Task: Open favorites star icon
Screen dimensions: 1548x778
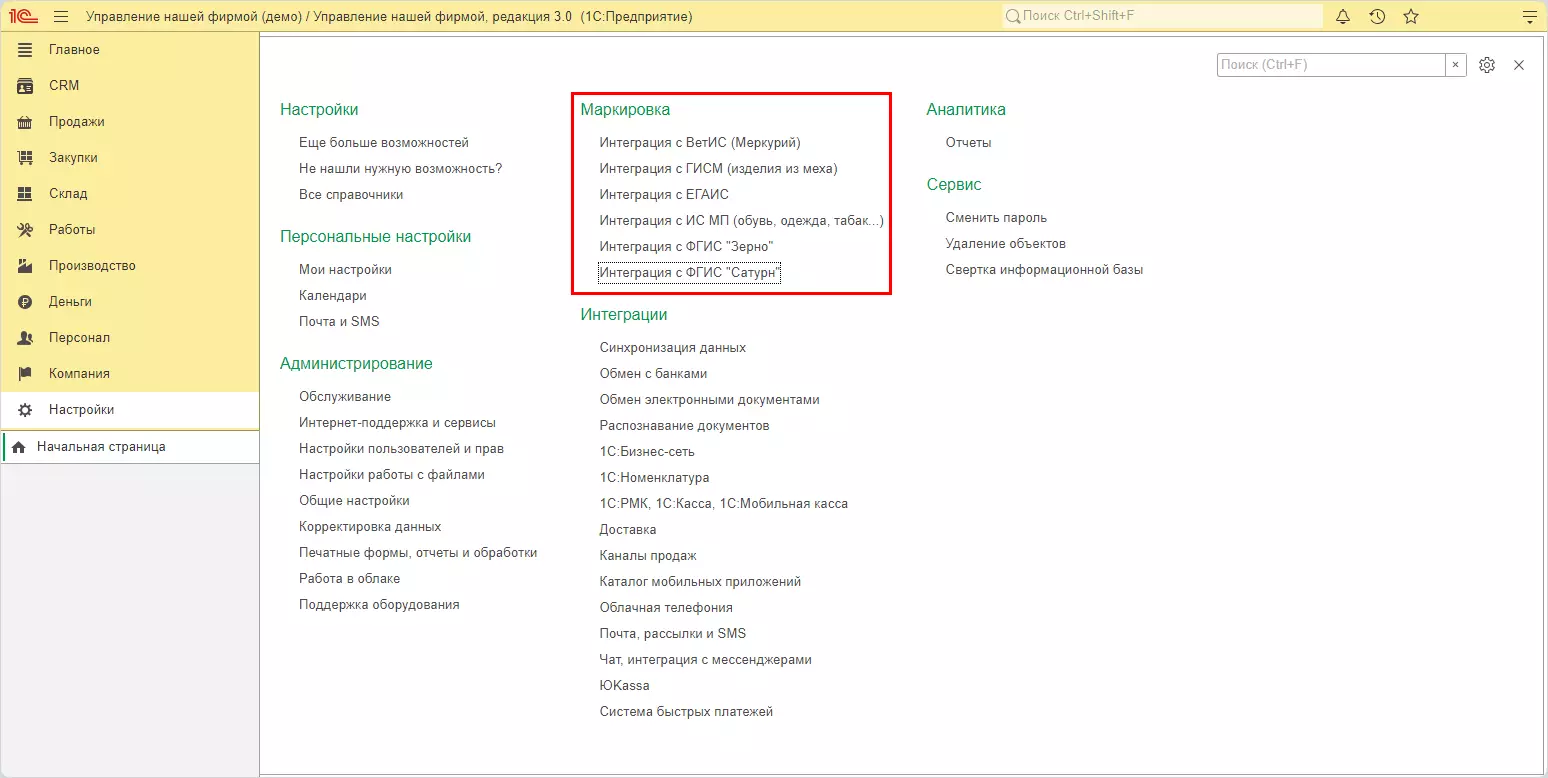Action: (x=1411, y=16)
